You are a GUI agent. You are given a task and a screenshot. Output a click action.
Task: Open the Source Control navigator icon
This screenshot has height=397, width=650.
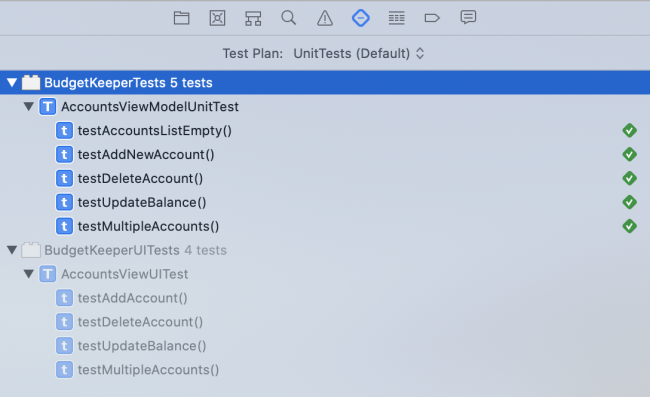click(217, 18)
